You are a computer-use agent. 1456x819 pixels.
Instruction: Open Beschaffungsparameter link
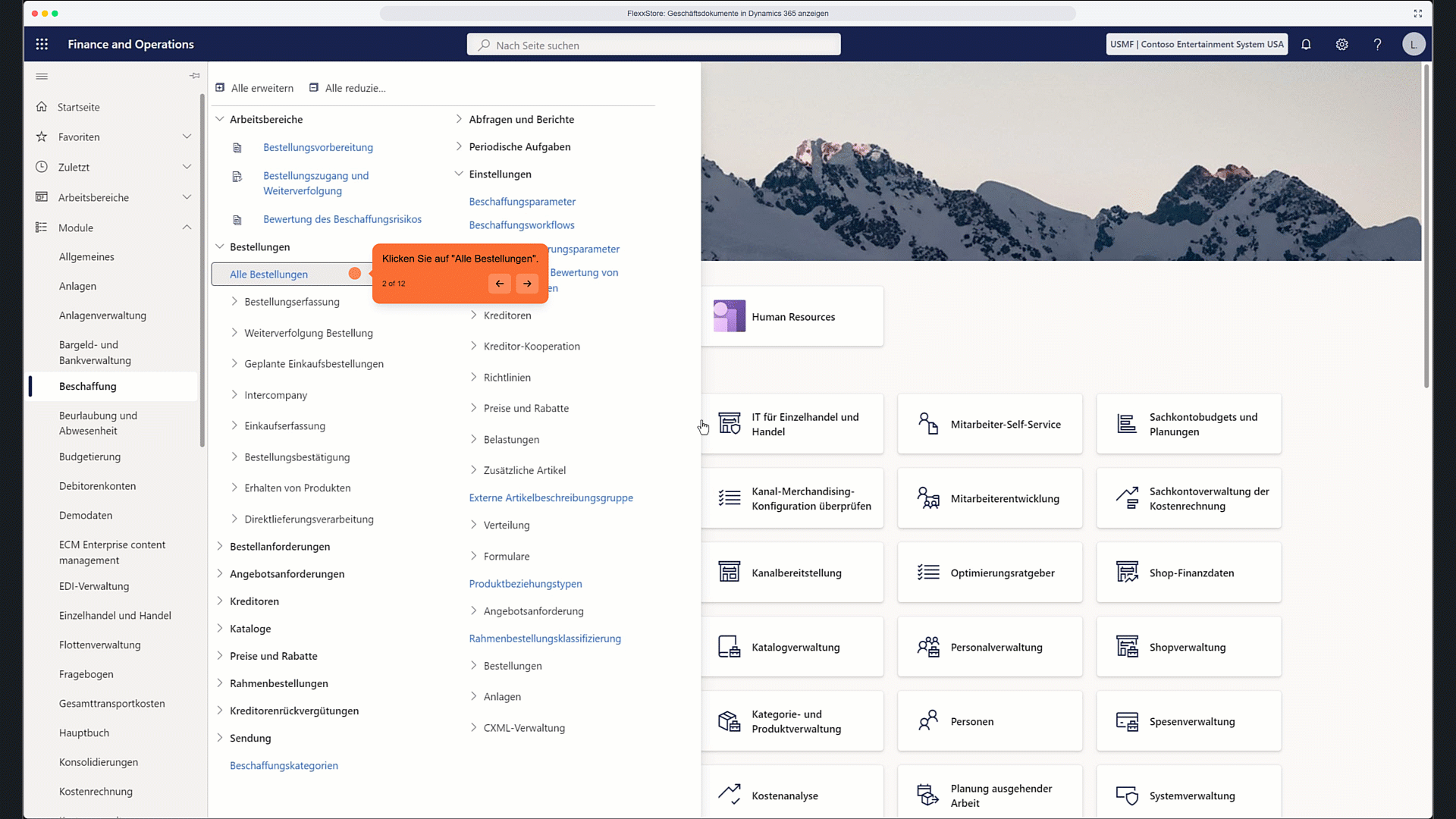point(522,202)
